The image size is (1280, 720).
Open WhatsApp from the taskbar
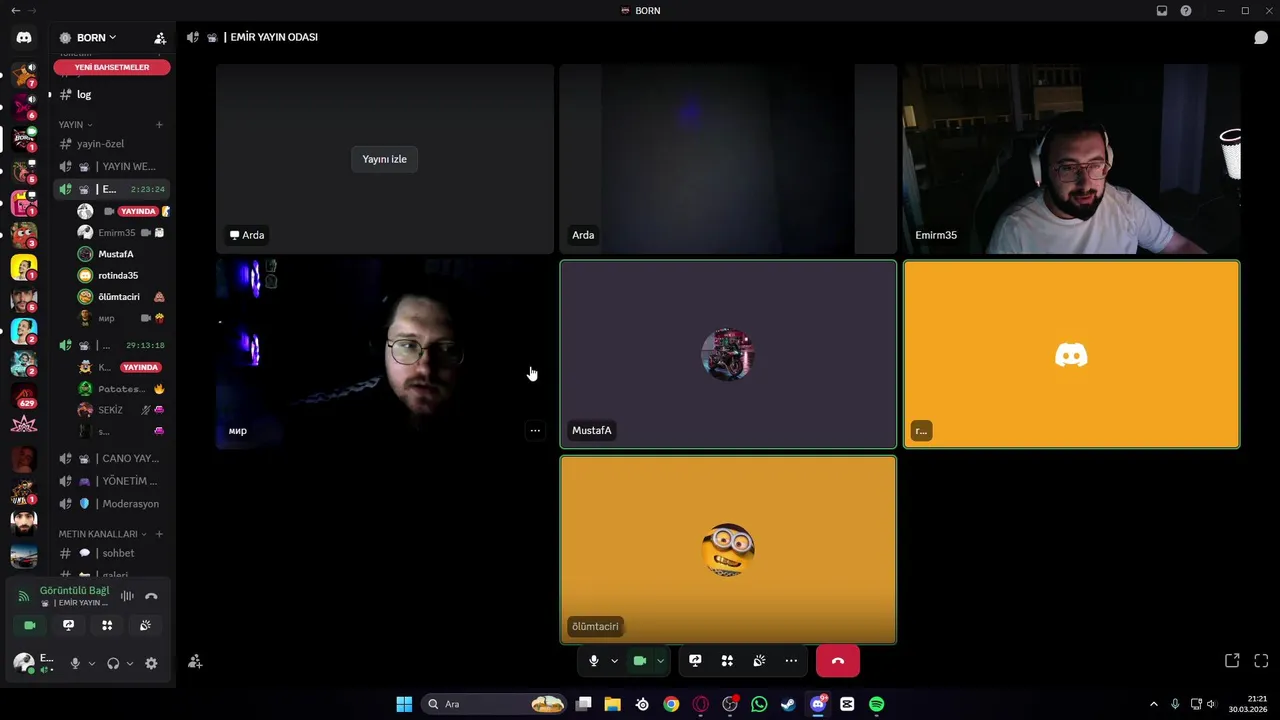click(759, 704)
